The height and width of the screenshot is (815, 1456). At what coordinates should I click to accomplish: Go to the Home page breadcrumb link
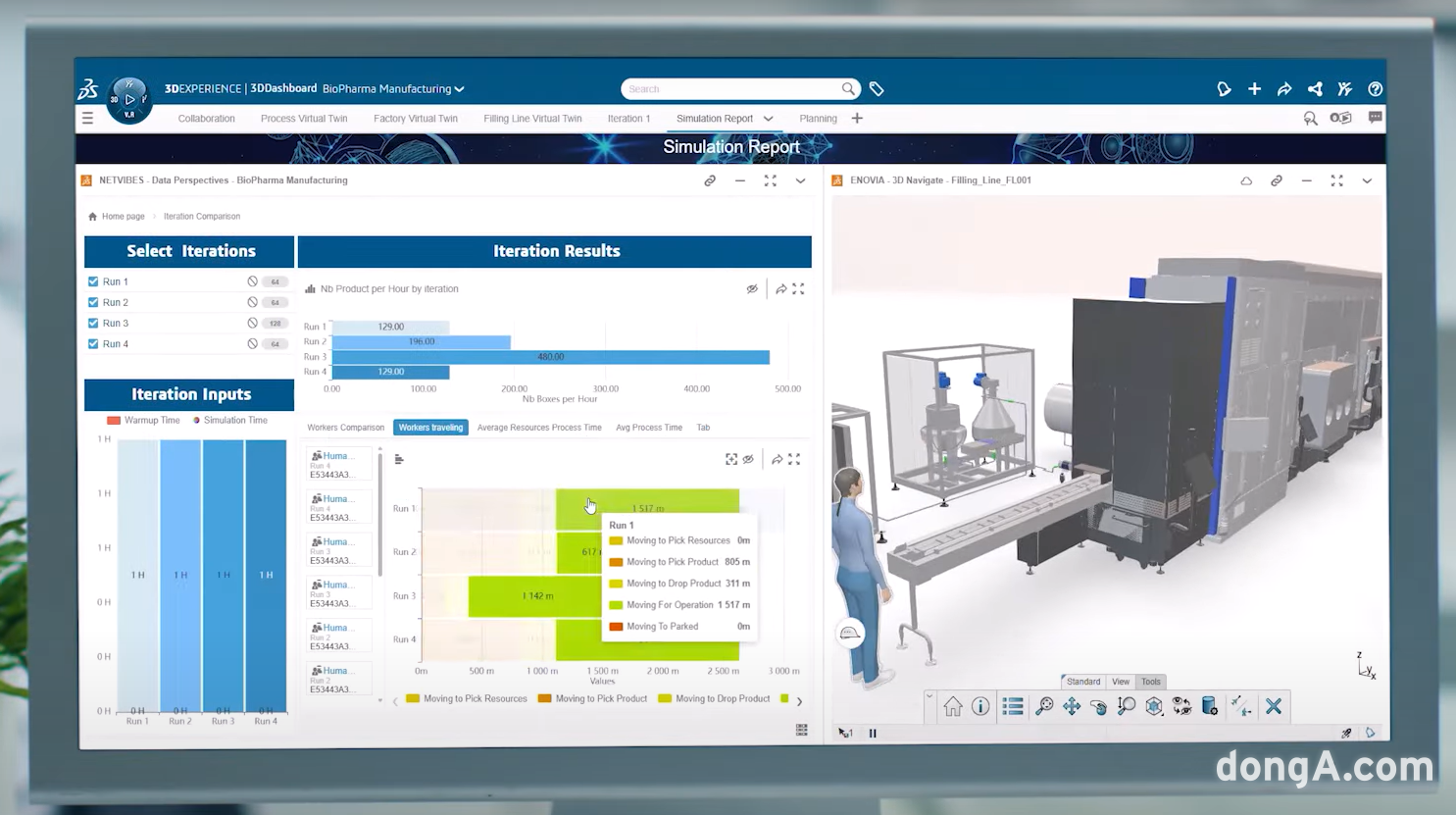pos(123,217)
